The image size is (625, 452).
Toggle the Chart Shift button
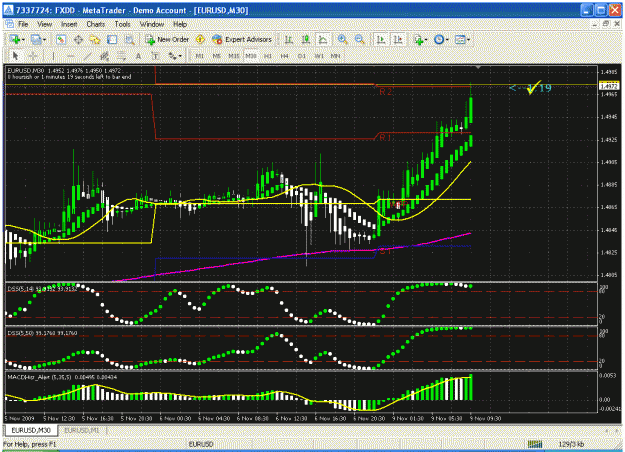point(398,39)
